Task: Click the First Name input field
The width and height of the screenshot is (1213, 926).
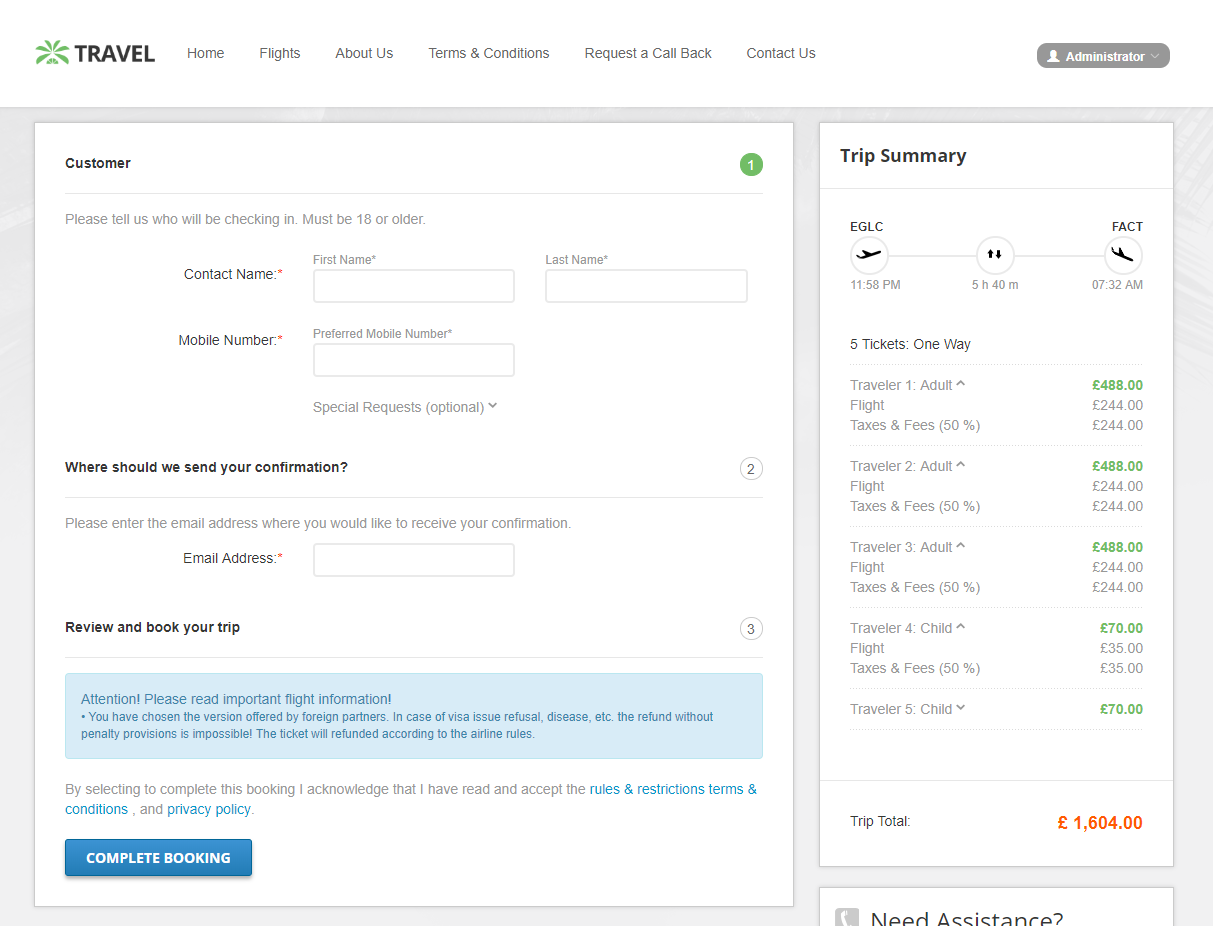Action: tap(413, 286)
